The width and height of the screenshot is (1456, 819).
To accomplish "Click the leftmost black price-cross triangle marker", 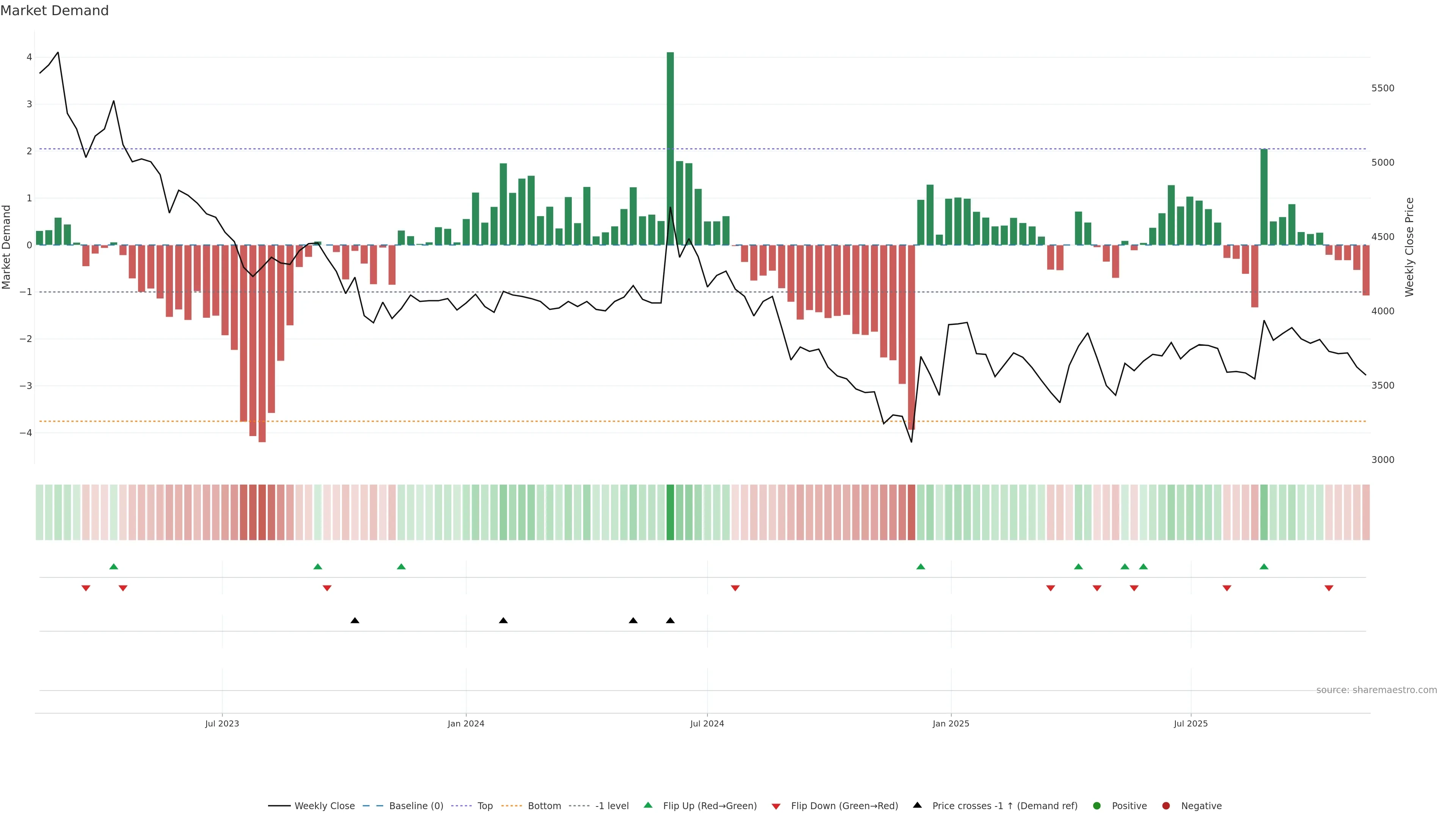I will pos(355,621).
